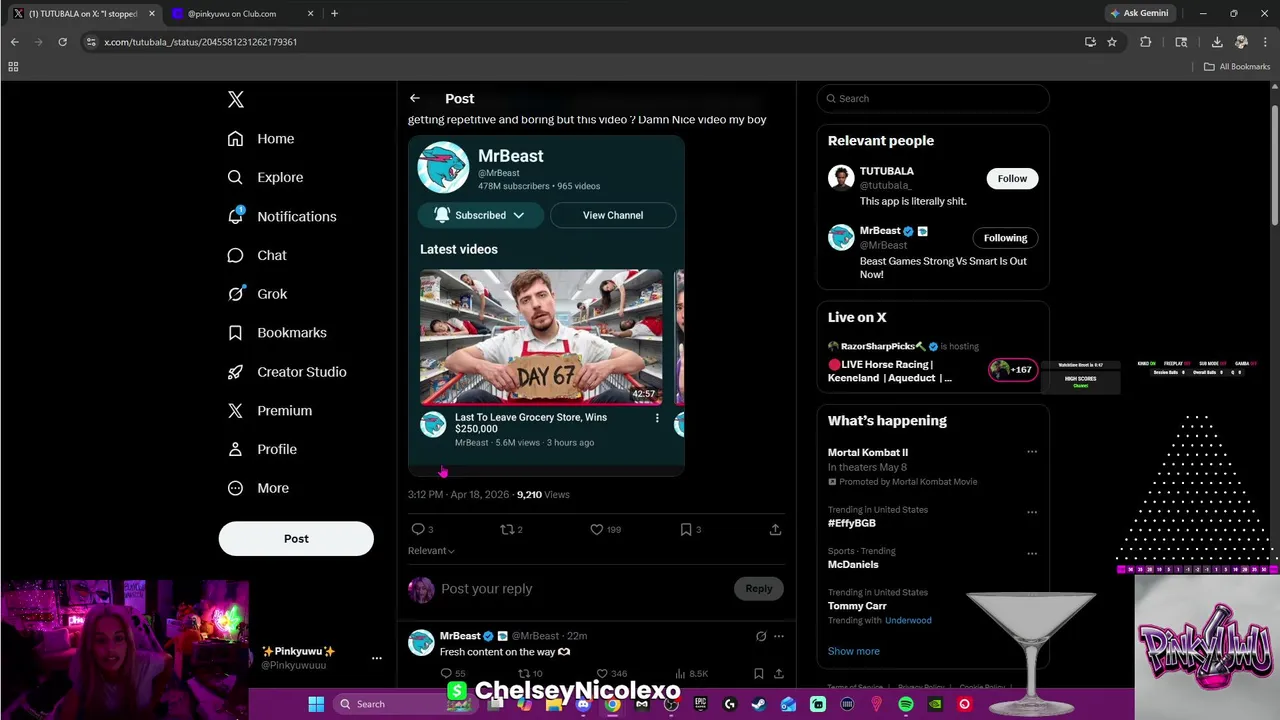Close the TUTUBALA on X browser tab
The image size is (1280, 720).
coord(152,14)
